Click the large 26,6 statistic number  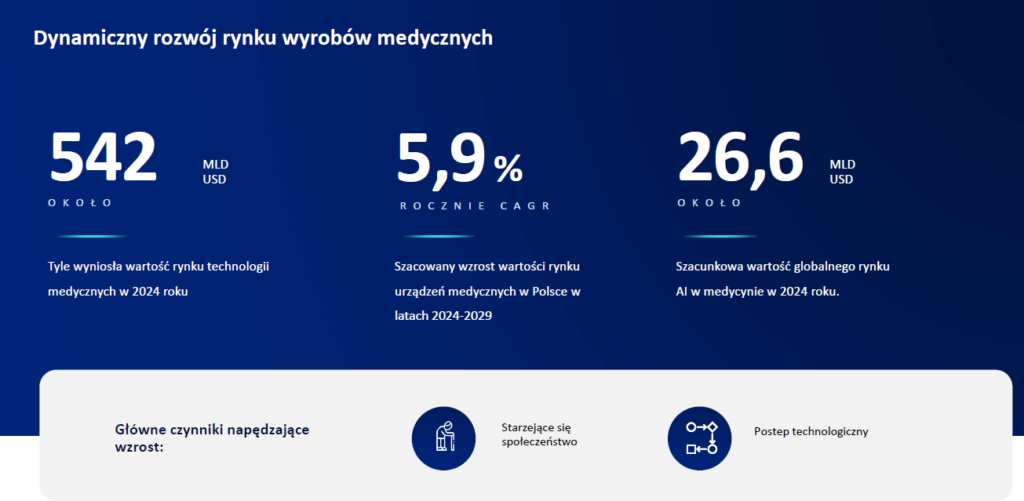[741, 158]
